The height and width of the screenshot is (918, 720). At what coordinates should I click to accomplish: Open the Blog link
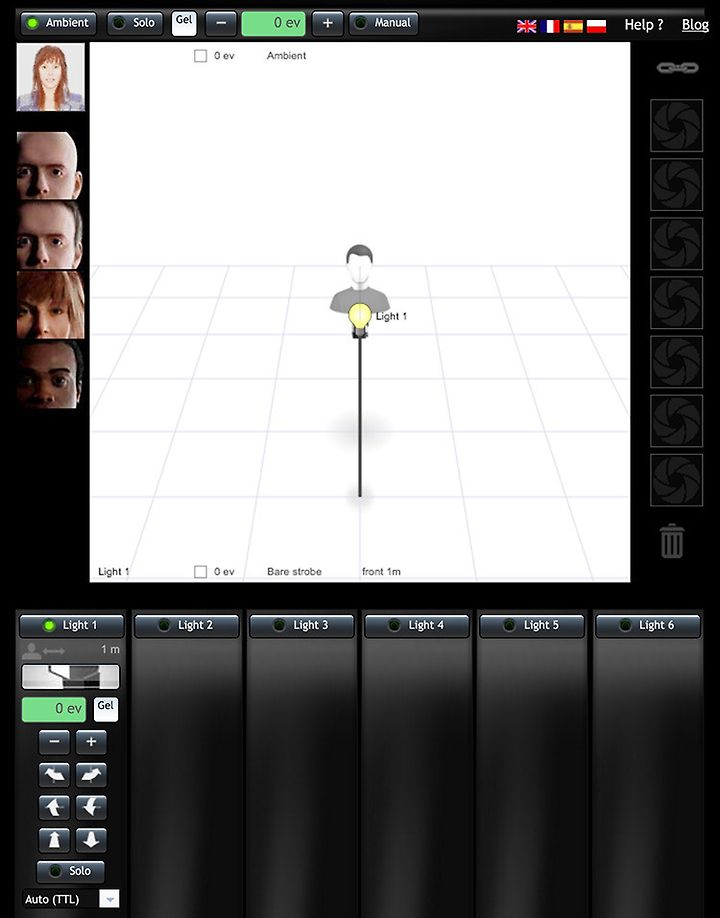pyautogui.click(x=695, y=25)
